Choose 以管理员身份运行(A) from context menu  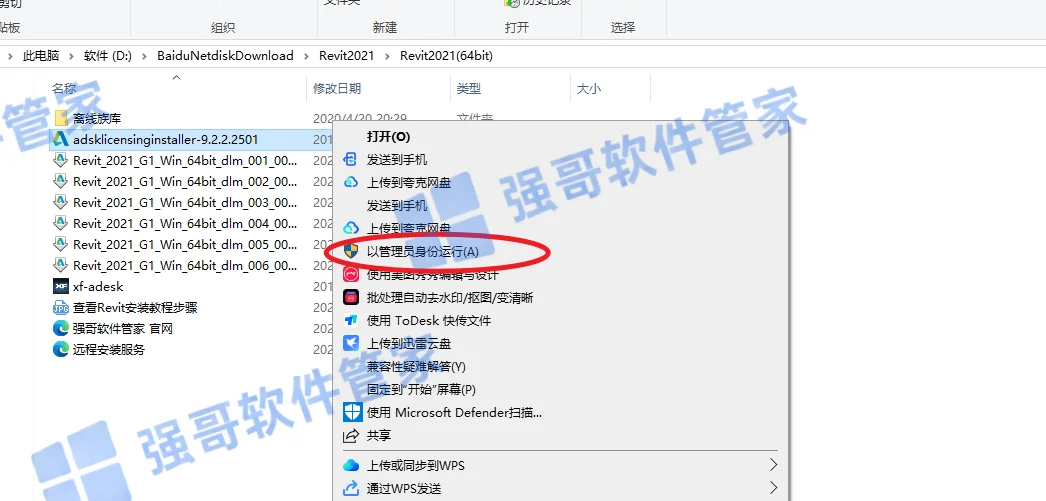click(x=423, y=252)
